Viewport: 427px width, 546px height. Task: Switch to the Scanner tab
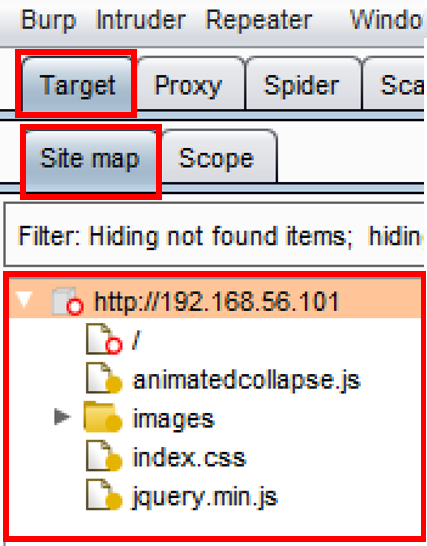(x=395, y=84)
